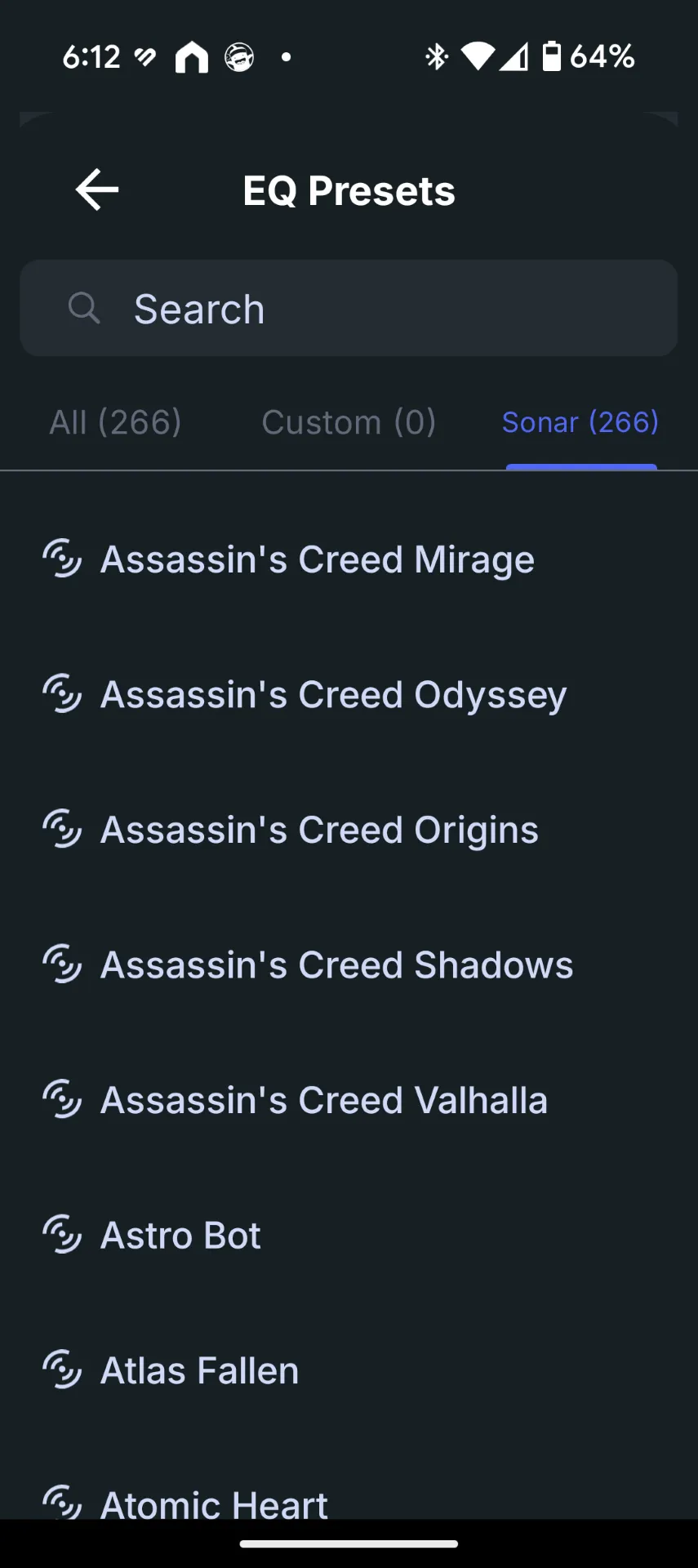Image resolution: width=698 pixels, height=1568 pixels.
Task: Choose the Assassin's Creed Mirage preset
Action: tap(349, 559)
